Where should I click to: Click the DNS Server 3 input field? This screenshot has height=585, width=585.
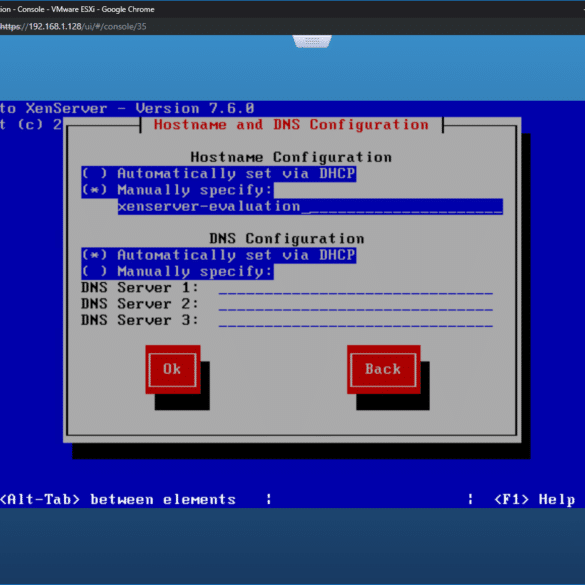pos(356,321)
